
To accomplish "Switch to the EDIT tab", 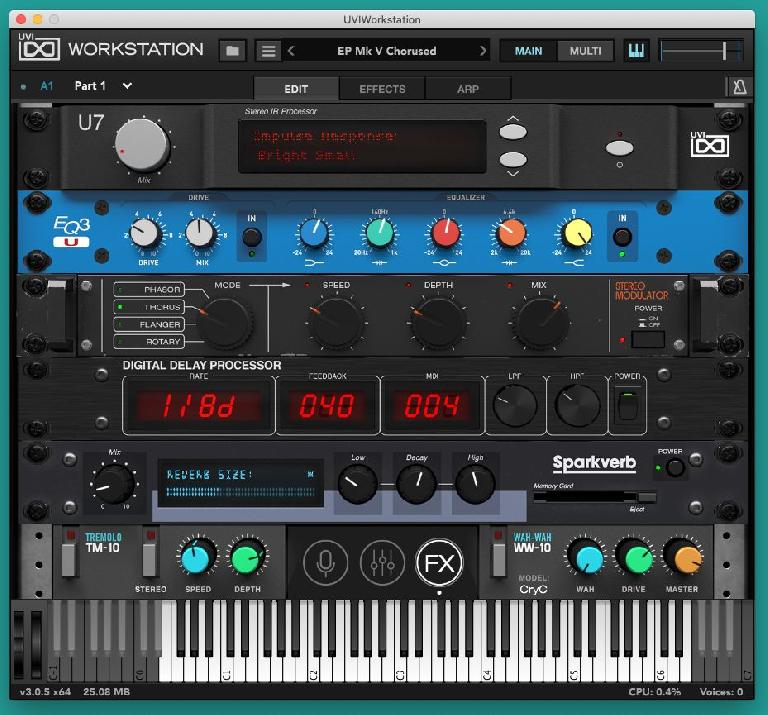I will click(296, 89).
